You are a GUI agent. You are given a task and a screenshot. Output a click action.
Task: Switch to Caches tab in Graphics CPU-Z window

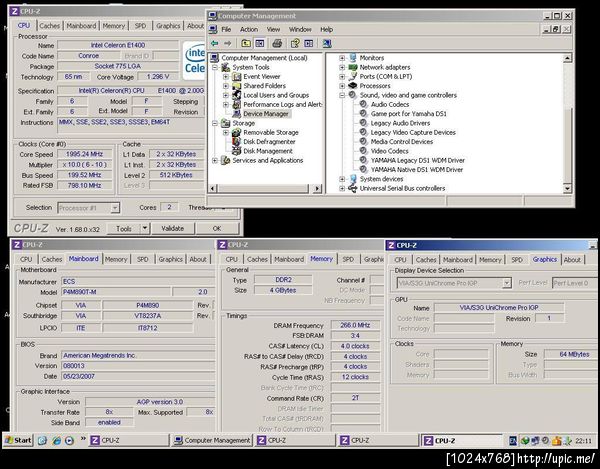tap(426, 260)
